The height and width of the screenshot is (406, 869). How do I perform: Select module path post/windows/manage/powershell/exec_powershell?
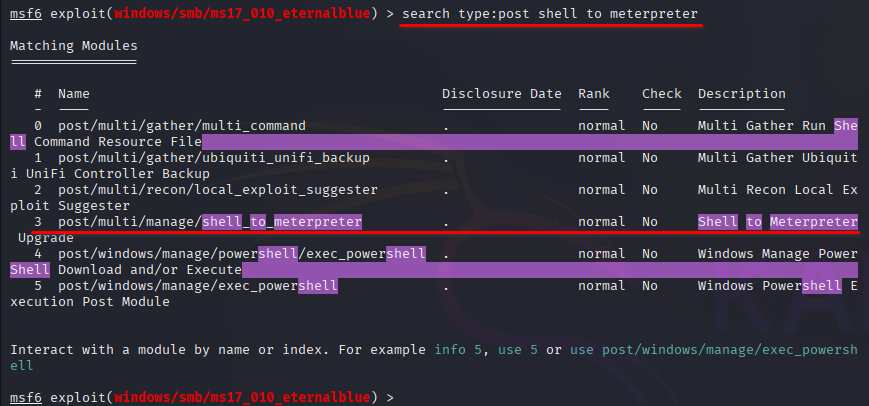(x=242, y=254)
